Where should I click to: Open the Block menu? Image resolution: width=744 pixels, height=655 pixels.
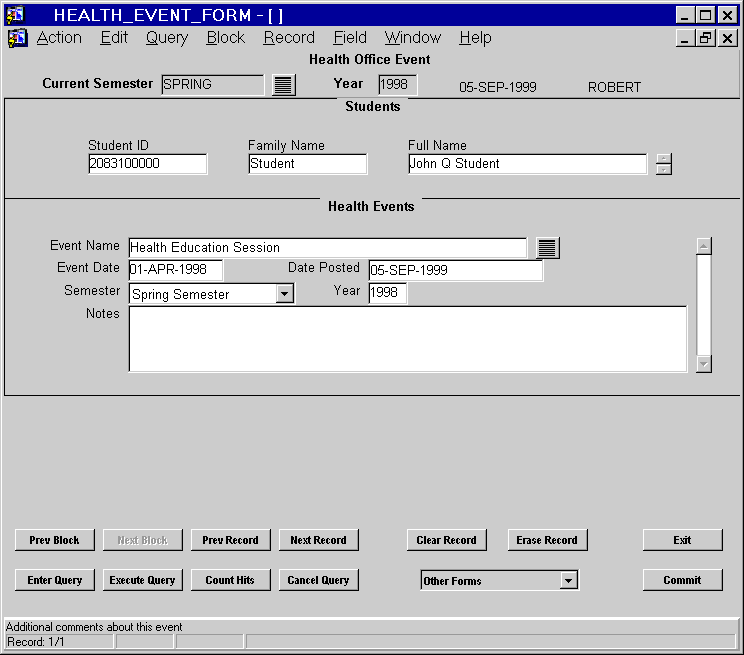tap(225, 37)
